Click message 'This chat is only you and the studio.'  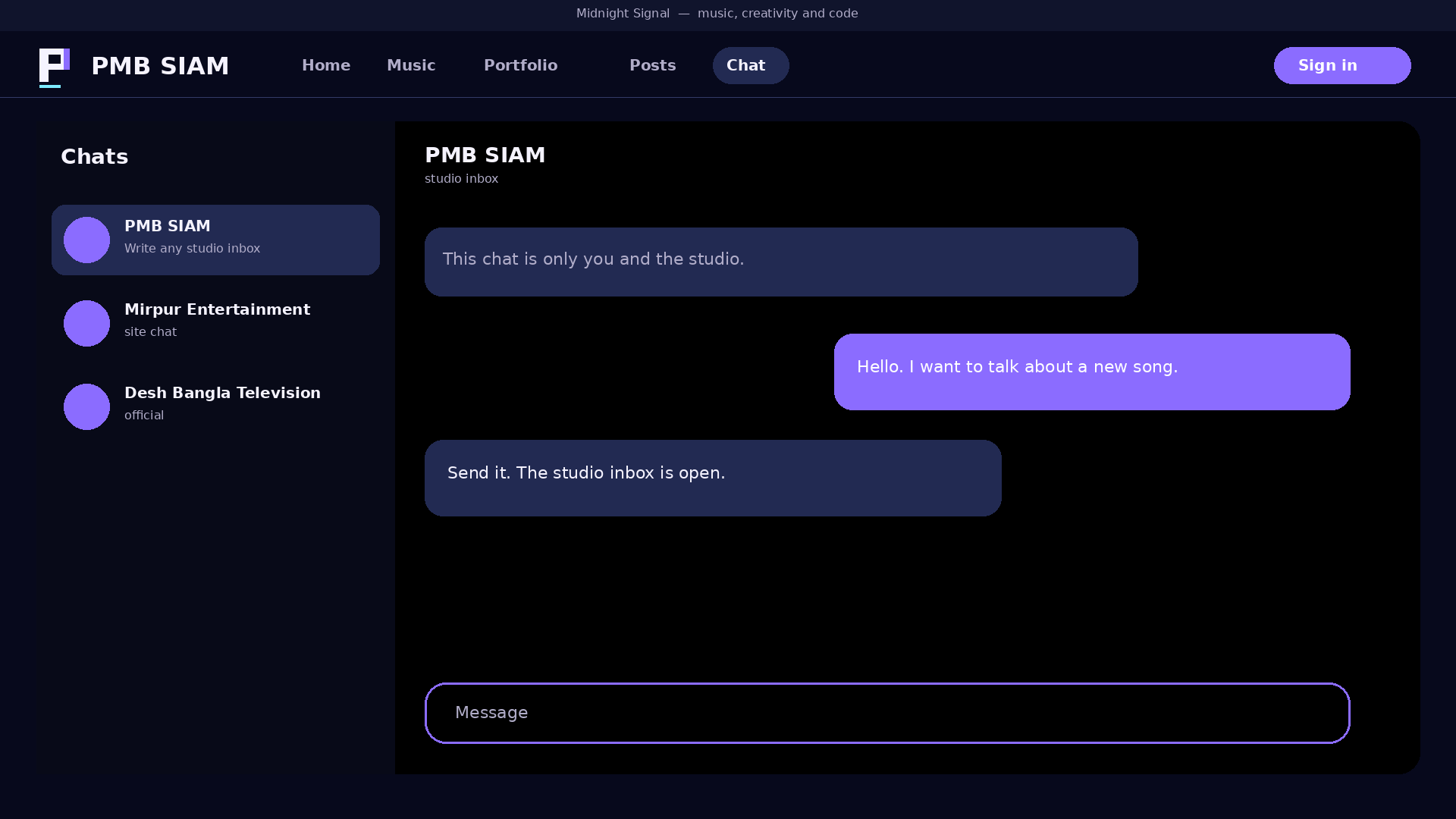point(781,262)
